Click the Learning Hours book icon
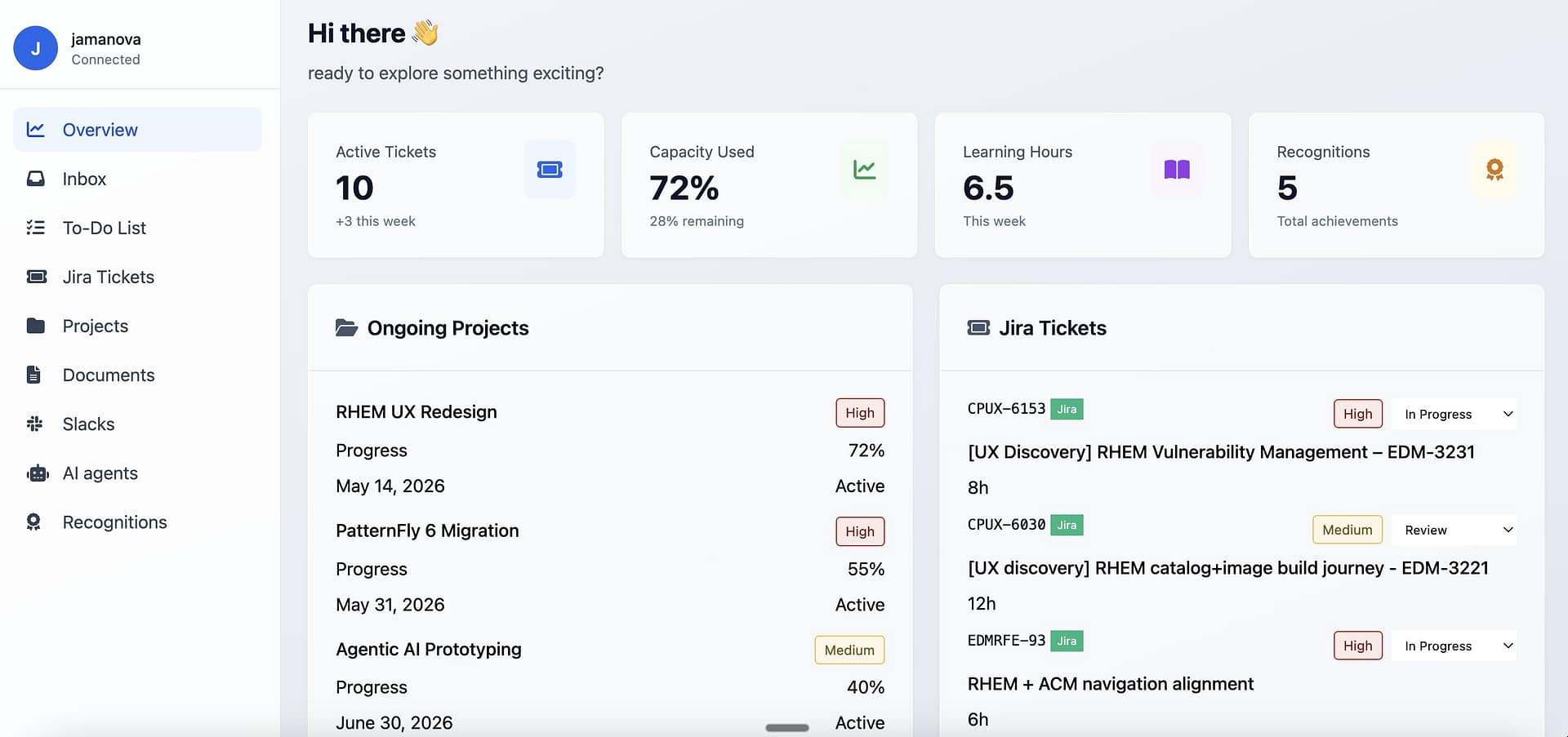This screenshot has height=737, width=1568. point(1177,170)
